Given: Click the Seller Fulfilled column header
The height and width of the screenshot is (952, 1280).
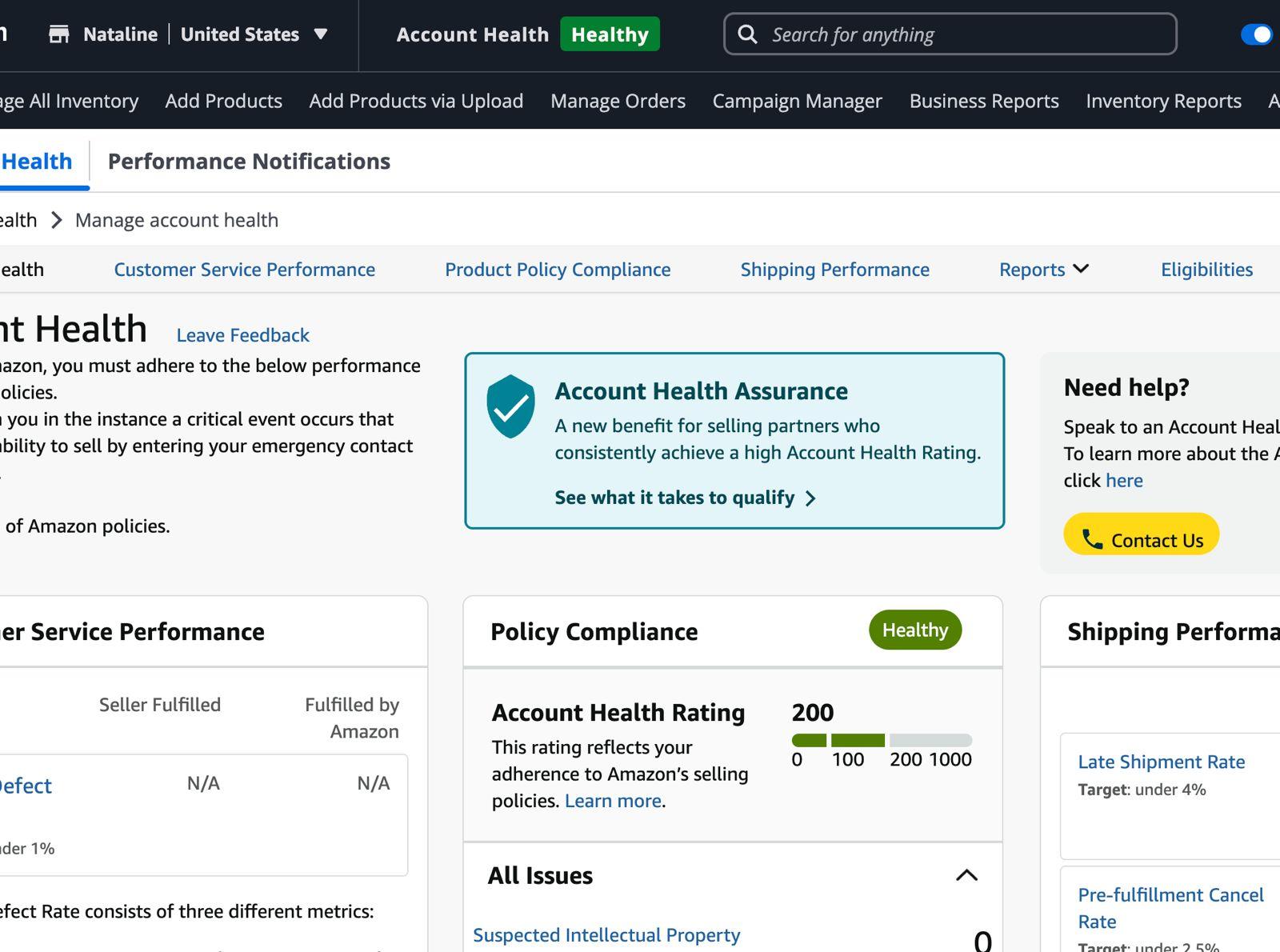Looking at the screenshot, I should [160, 705].
